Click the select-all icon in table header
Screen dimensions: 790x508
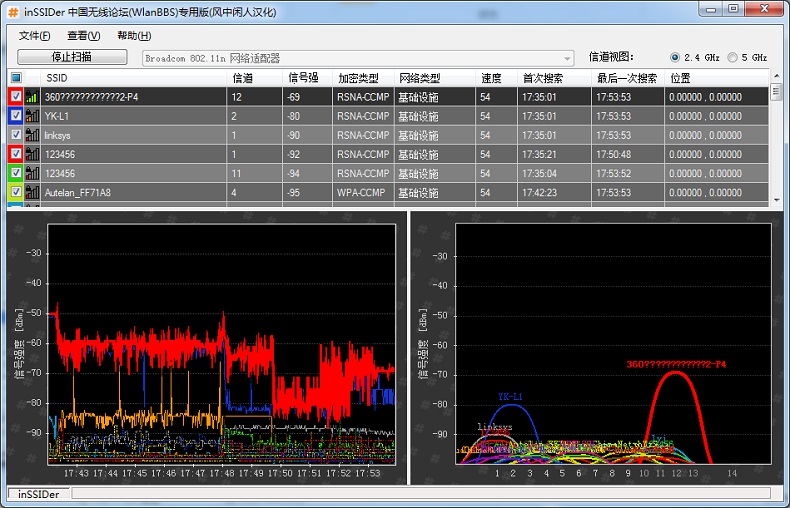pos(16,78)
